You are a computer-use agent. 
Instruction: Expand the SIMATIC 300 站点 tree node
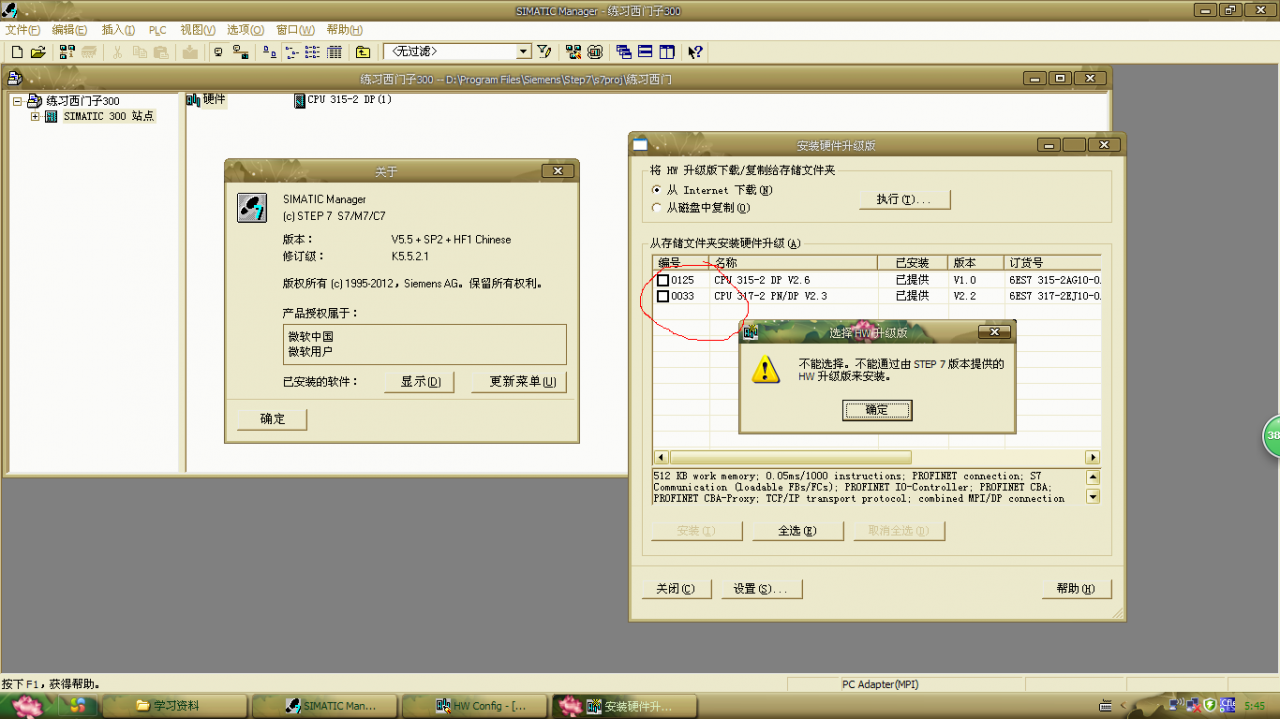(36, 117)
